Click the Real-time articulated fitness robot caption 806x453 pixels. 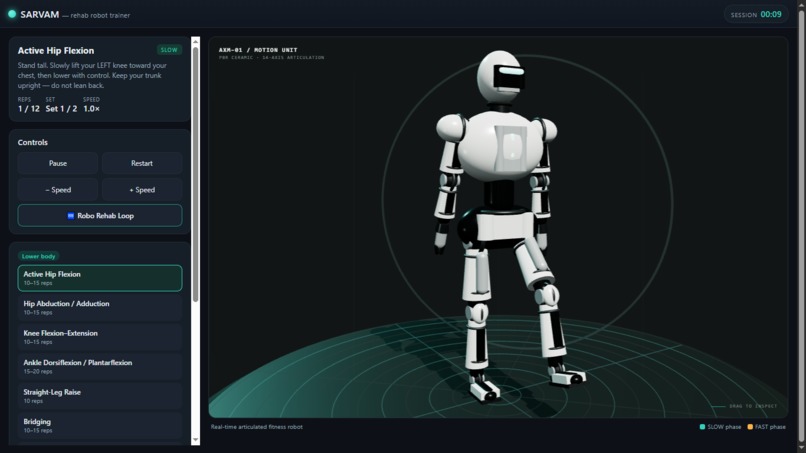click(257, 427)
